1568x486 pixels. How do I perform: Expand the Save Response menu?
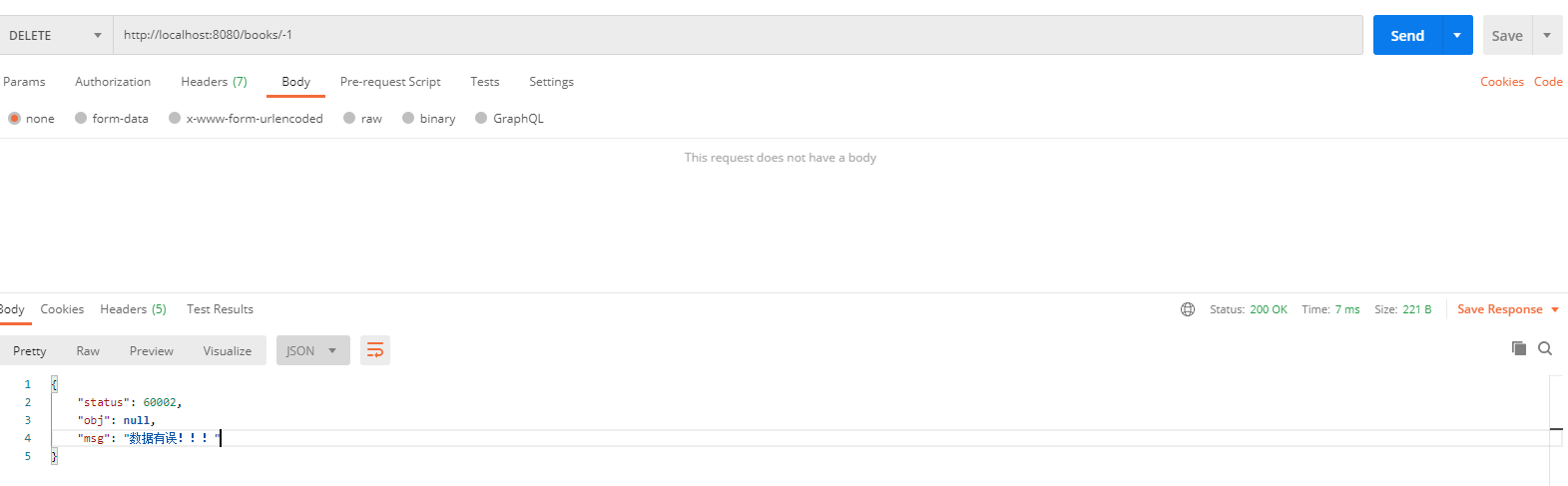tap(1507, 309)
